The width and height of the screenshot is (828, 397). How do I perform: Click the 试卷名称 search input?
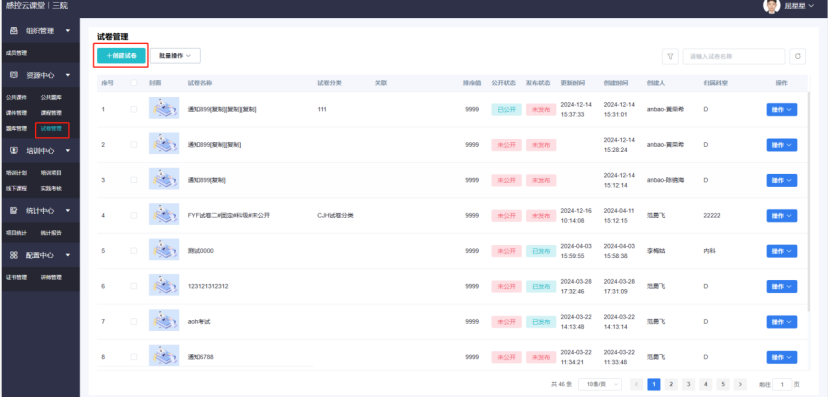[734, 56]
